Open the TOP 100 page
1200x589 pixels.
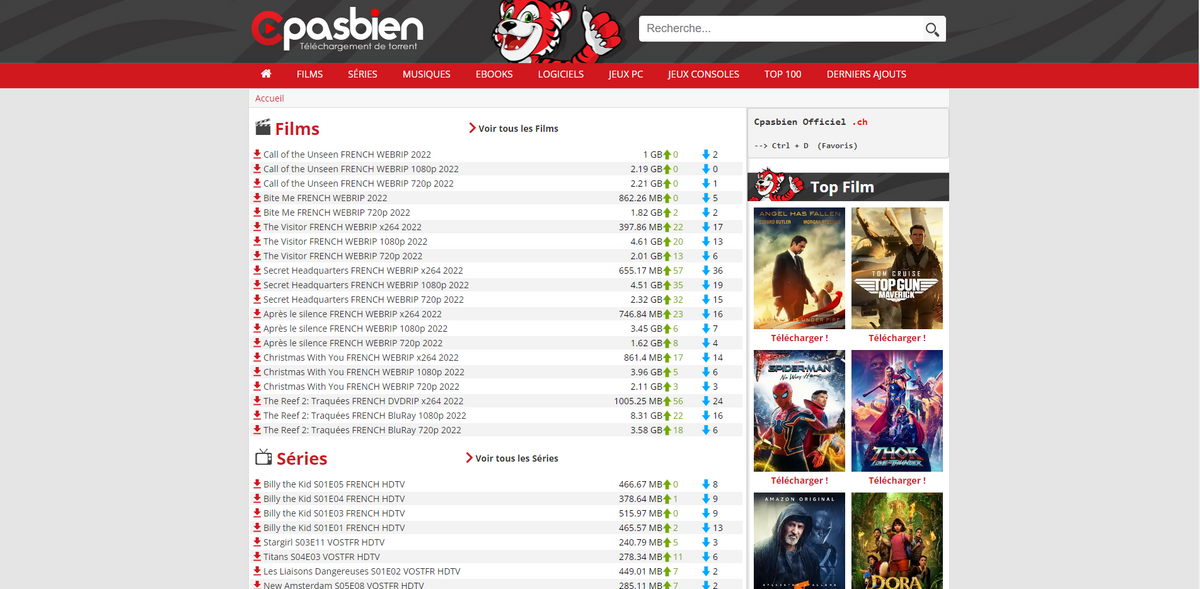coord(783,74)
